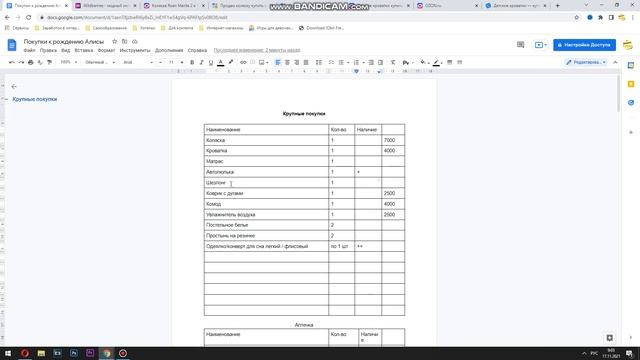Click the Explore button at the bottom right

tap(609, 338)
